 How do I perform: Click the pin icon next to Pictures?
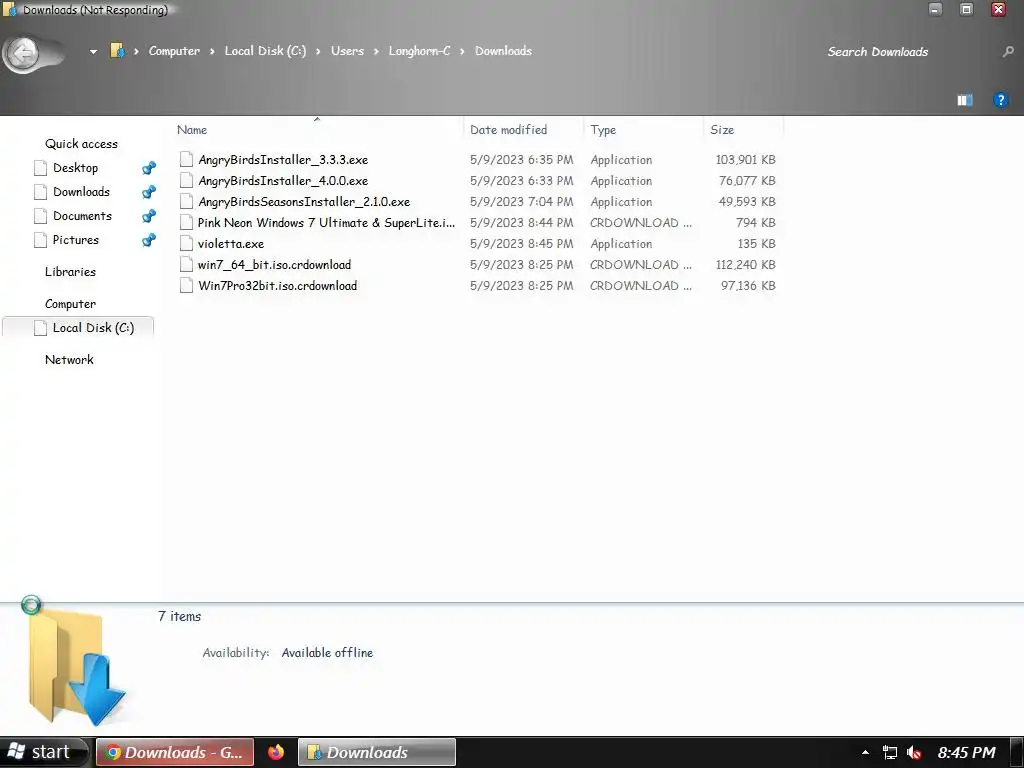(149, 240)
